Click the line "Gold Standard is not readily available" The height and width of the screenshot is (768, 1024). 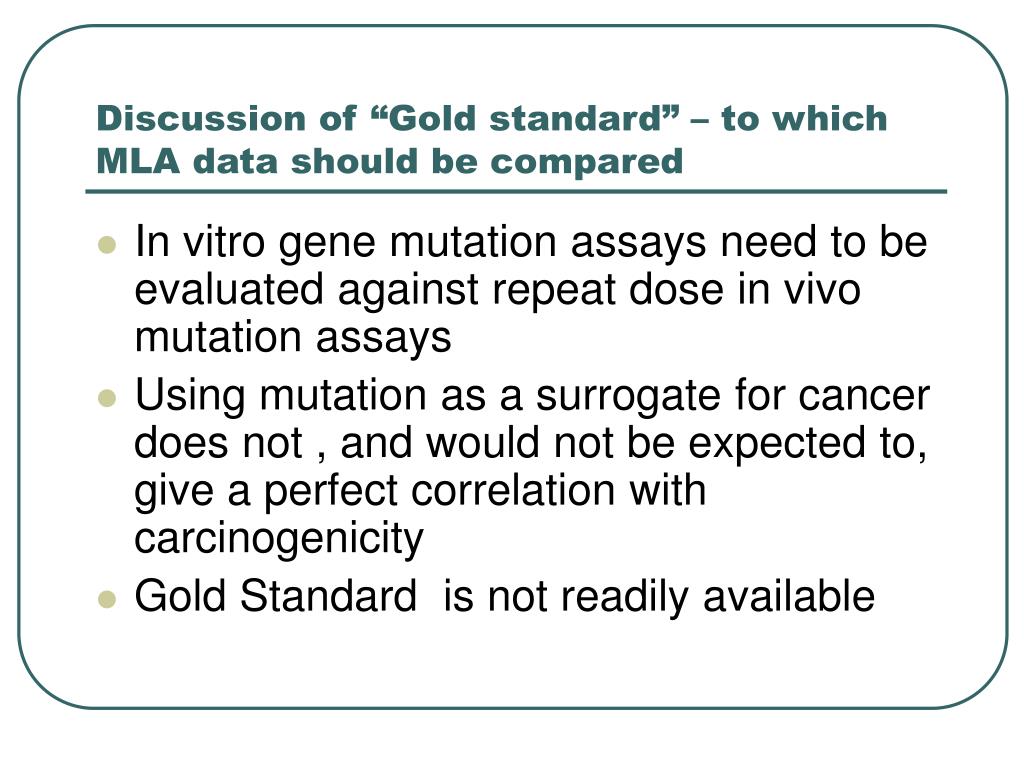point(504,597)
